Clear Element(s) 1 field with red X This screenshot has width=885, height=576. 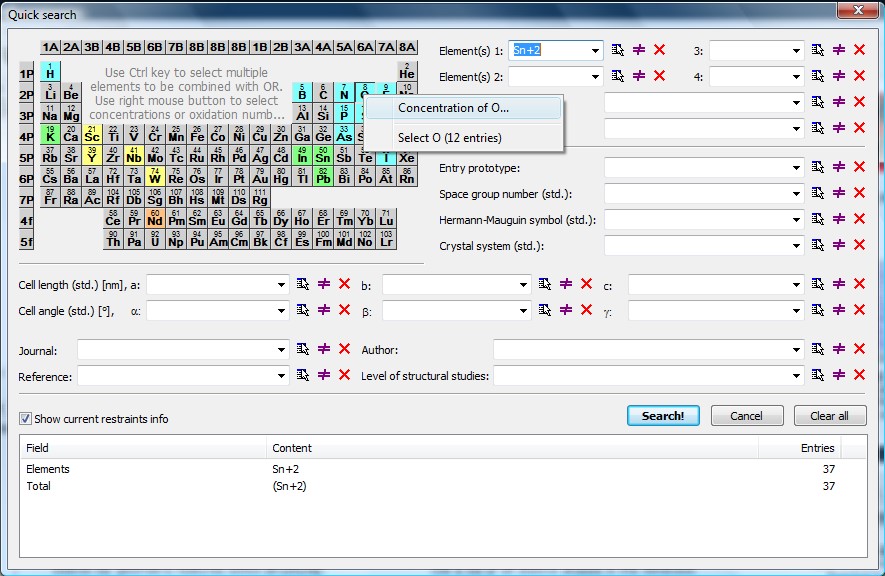(x=659, y=50)
